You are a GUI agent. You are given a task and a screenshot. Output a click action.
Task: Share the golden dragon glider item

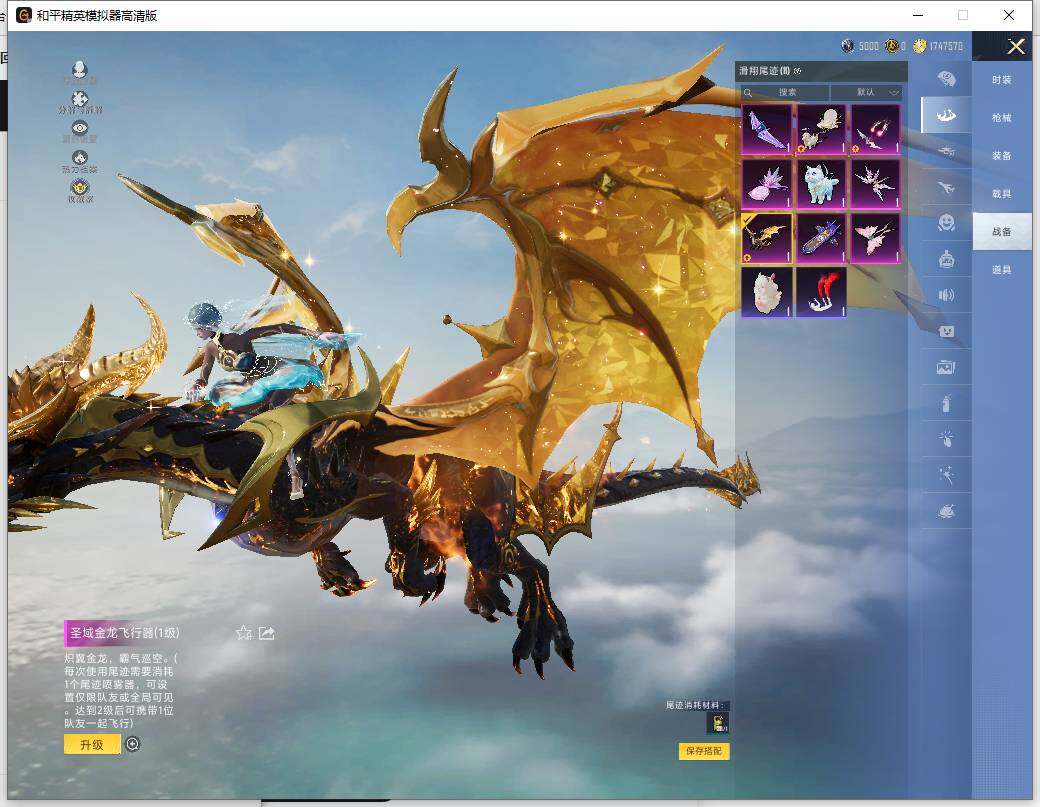pyautogui.click(x=267, y=633)
